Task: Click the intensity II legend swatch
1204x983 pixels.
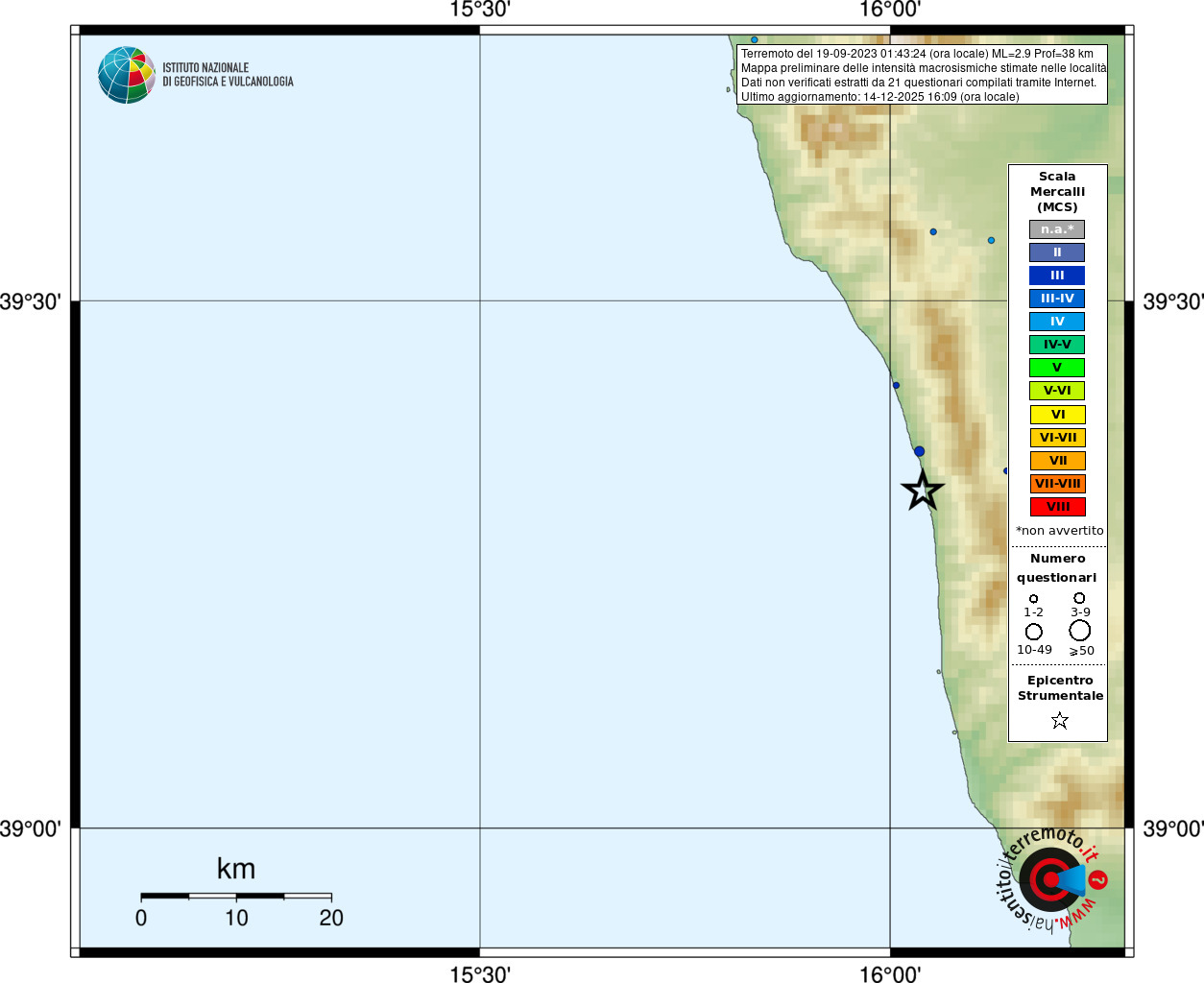Action: point(1057,252)
